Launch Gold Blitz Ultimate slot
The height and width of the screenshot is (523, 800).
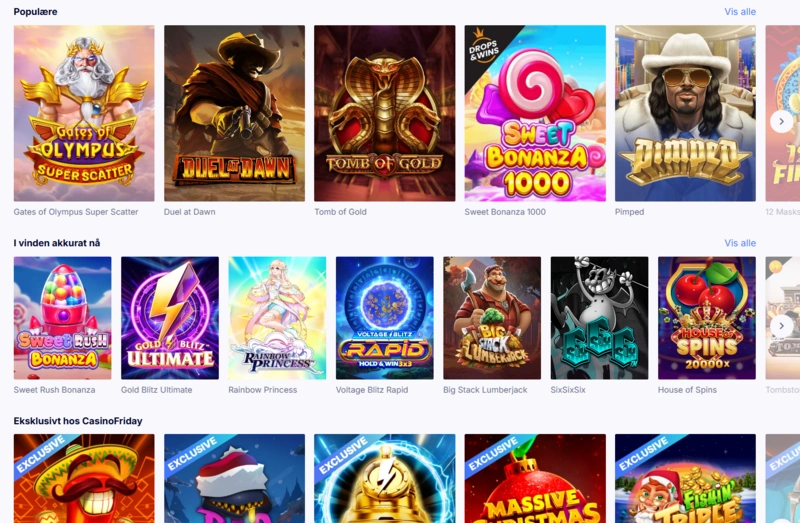click(170, 318)
